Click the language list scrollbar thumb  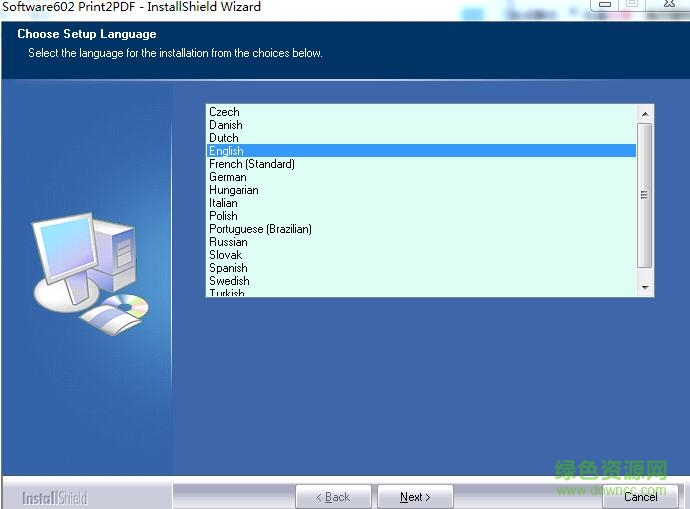(645, 195)
